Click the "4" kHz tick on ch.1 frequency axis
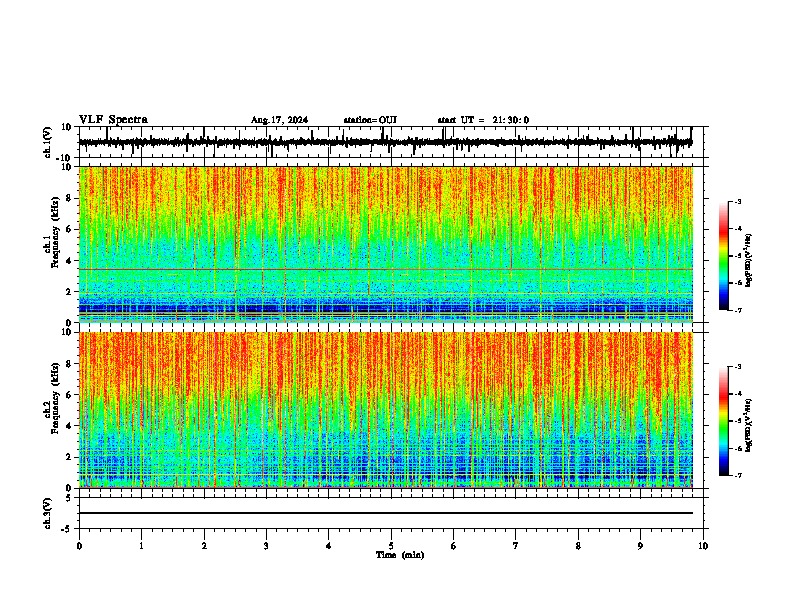The width and height of the screenshot is (792, 612). coord(71,261)
